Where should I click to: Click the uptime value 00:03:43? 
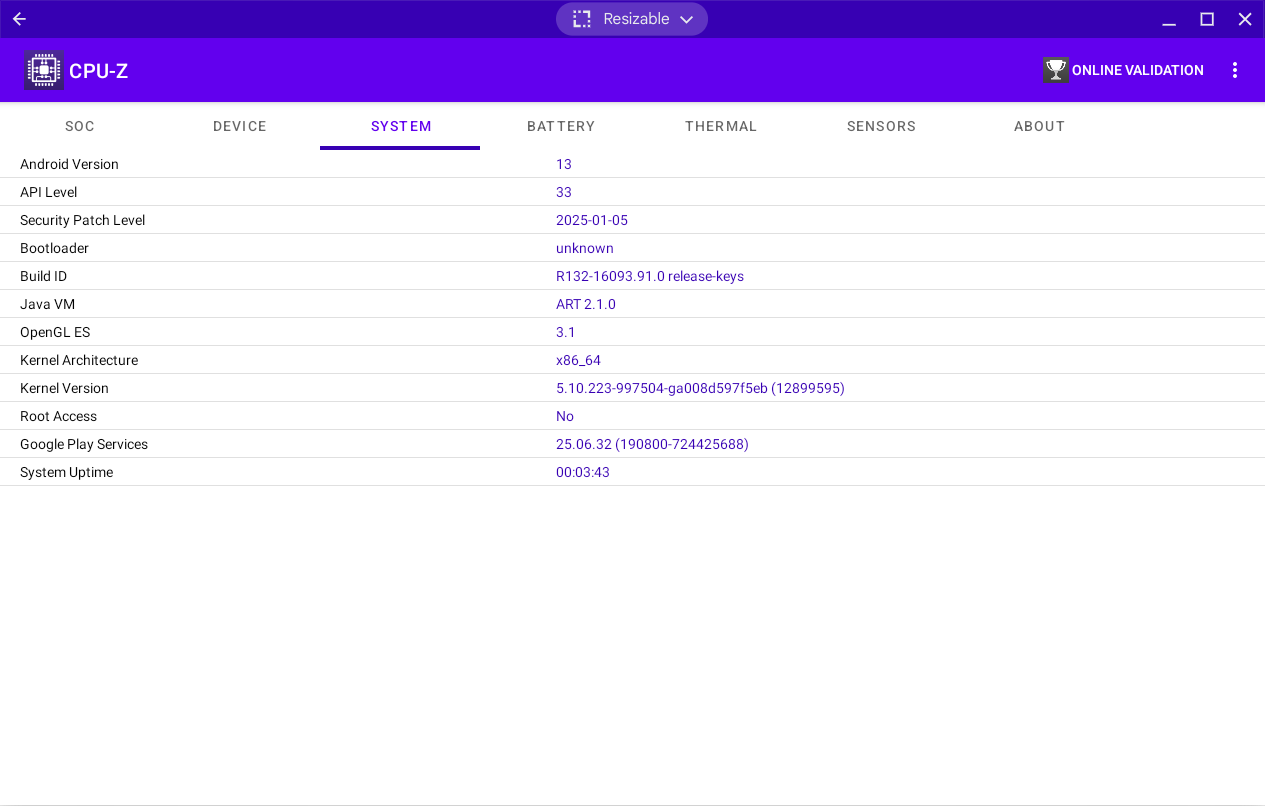point(583,472)
